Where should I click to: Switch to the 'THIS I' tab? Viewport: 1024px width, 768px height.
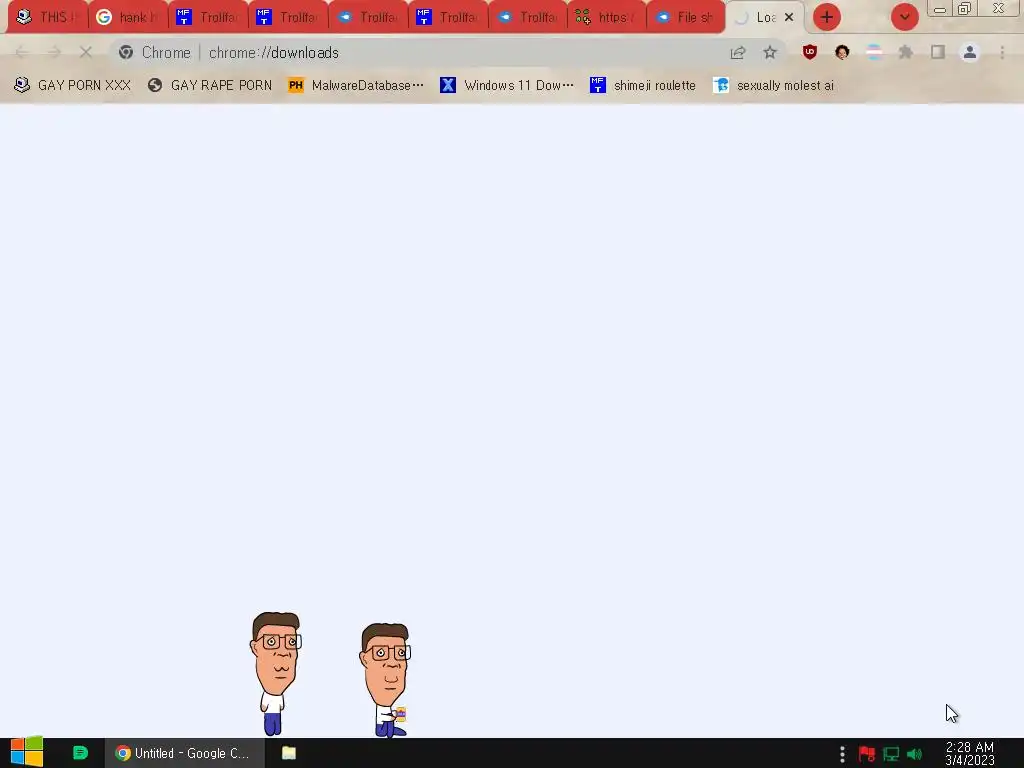(48, 17)
